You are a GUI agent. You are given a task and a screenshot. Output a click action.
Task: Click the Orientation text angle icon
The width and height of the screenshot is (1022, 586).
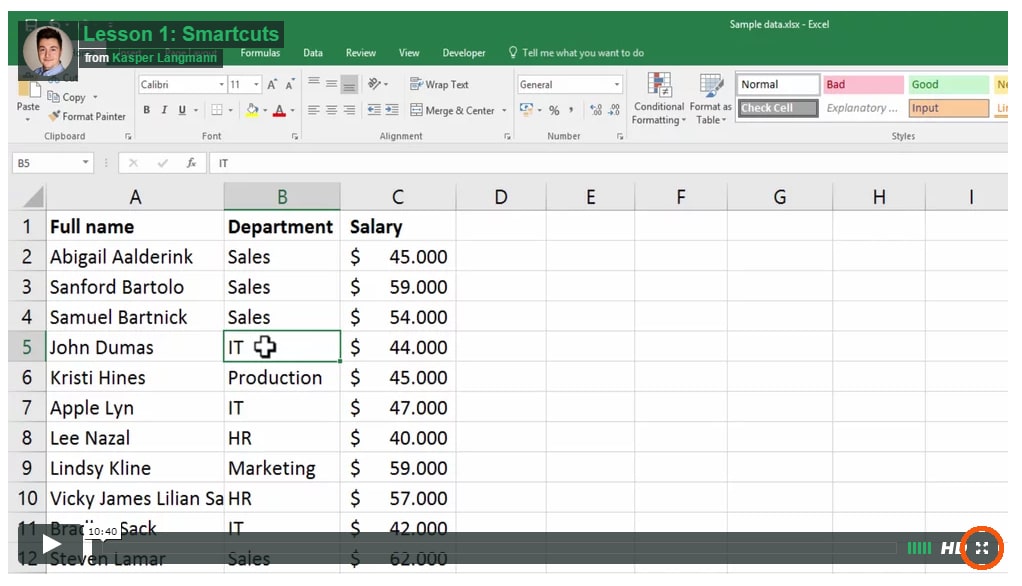pyautogui.click(x=375, y=83)
